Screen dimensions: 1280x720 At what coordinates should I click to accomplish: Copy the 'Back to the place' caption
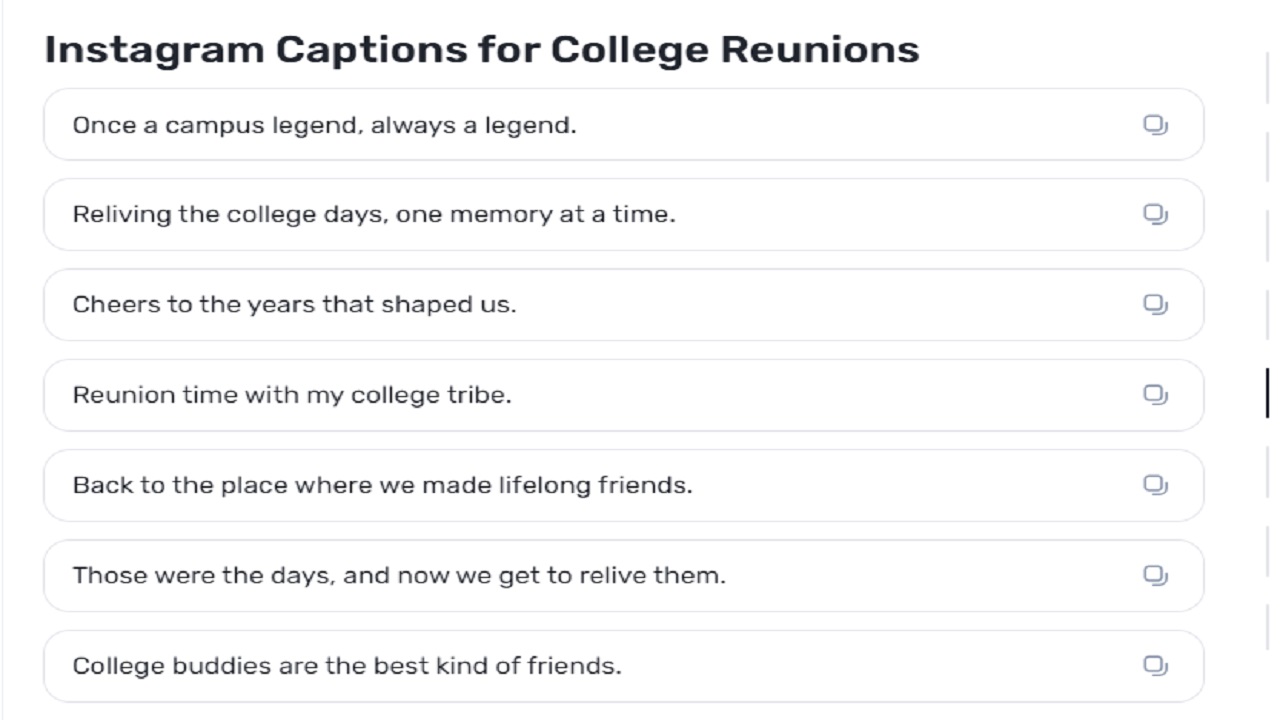pyautogui.click(x=1155, y=485)
